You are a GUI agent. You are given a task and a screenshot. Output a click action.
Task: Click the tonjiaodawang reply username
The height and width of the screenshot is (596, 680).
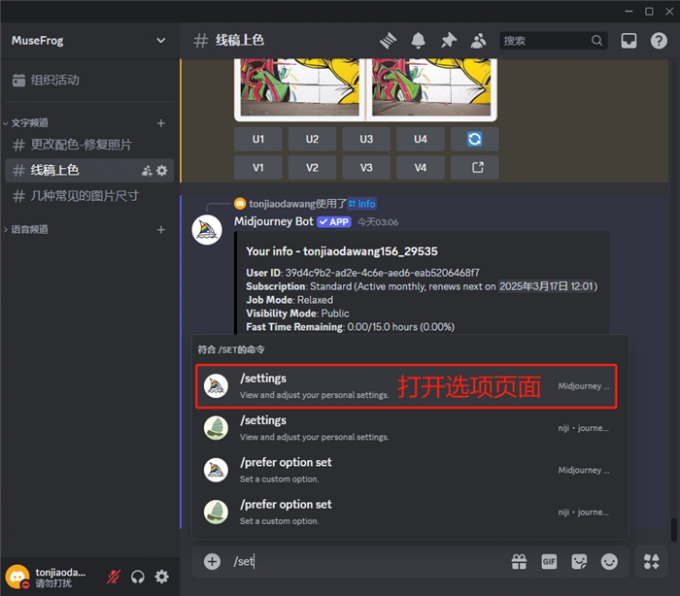coord(282,203)
